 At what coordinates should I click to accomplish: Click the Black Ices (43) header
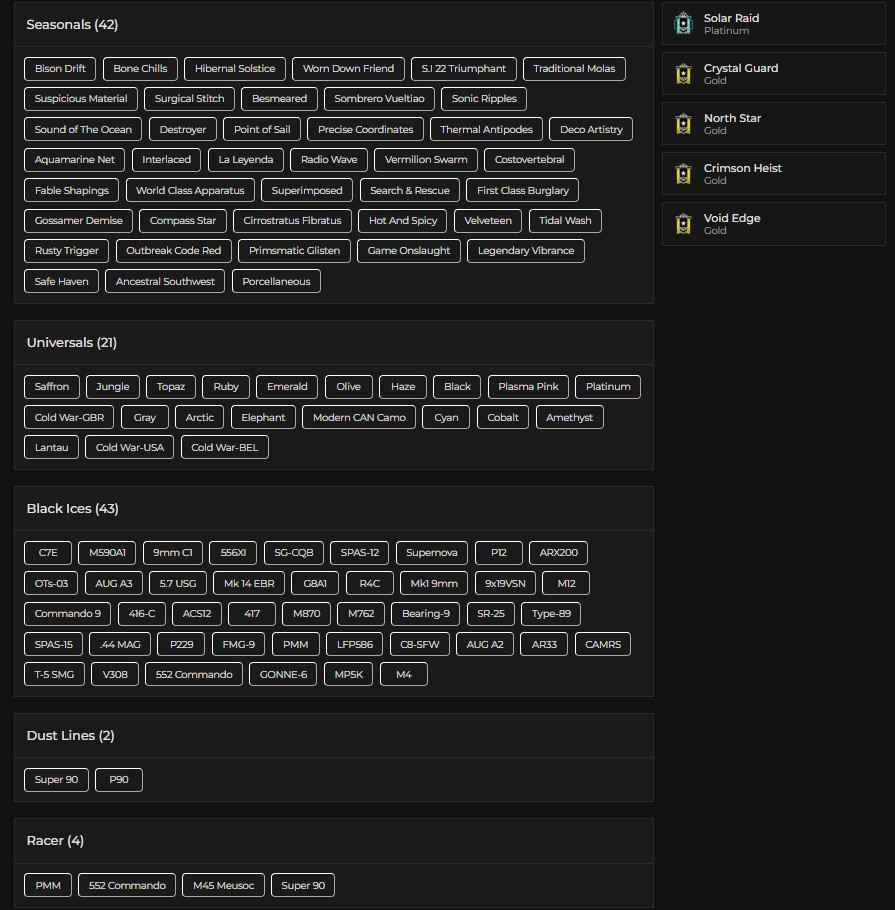pyautogui.click(x=72, y=509)
